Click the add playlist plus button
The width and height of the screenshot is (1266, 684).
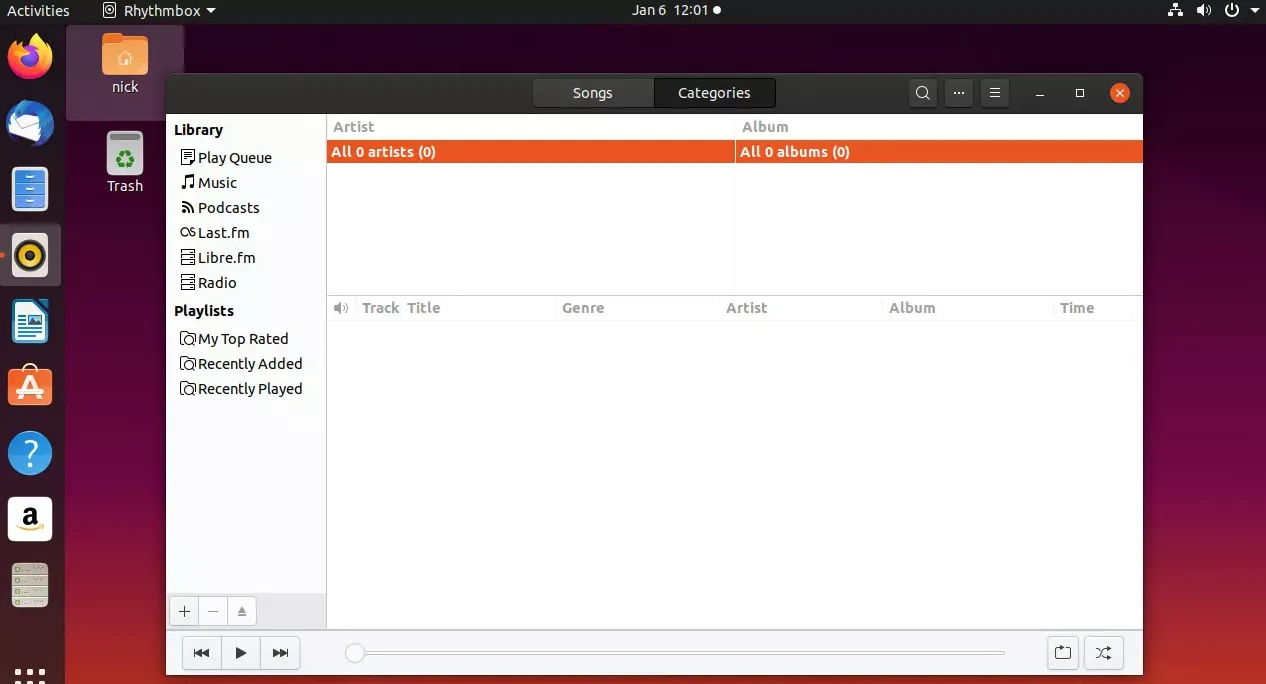[184, 611]
